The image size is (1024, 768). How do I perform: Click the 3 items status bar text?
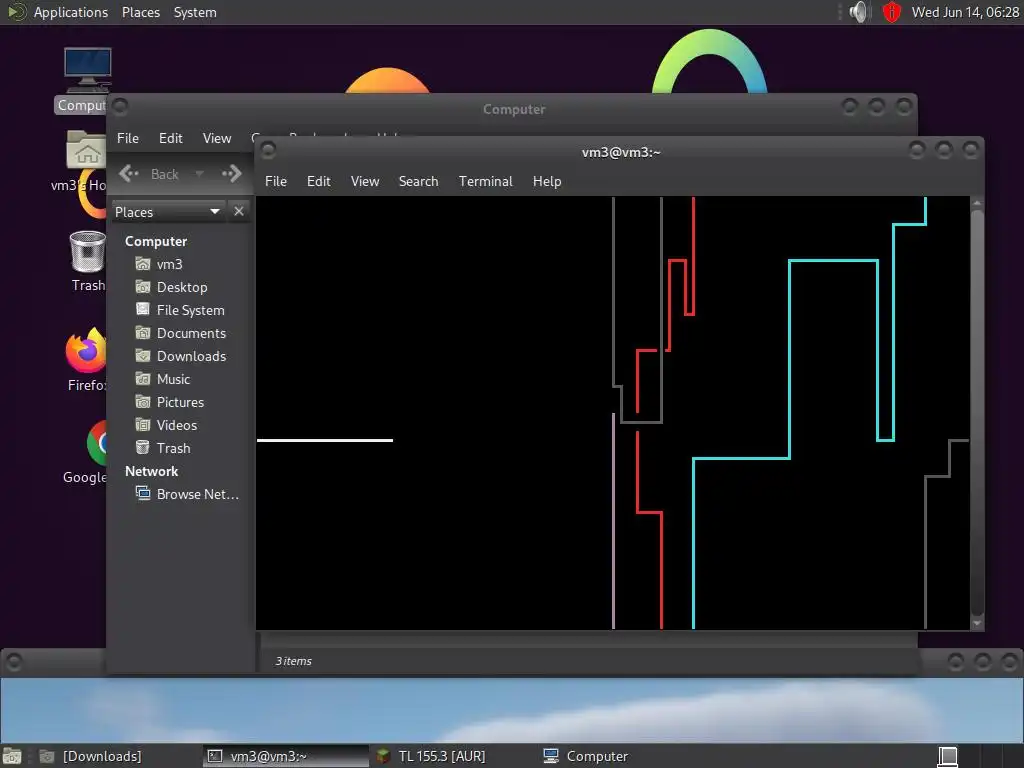(293, 661)
